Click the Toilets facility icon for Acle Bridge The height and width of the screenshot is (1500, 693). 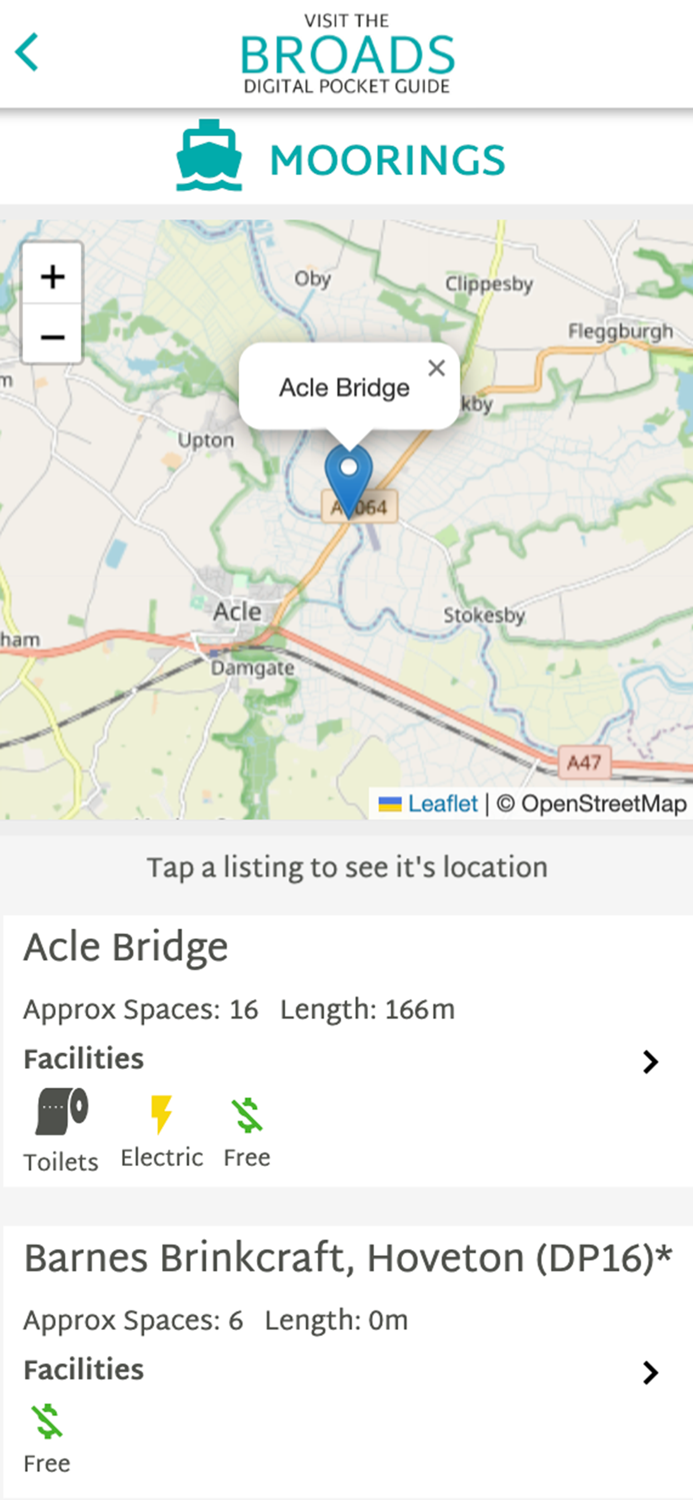coord(60,1110)
